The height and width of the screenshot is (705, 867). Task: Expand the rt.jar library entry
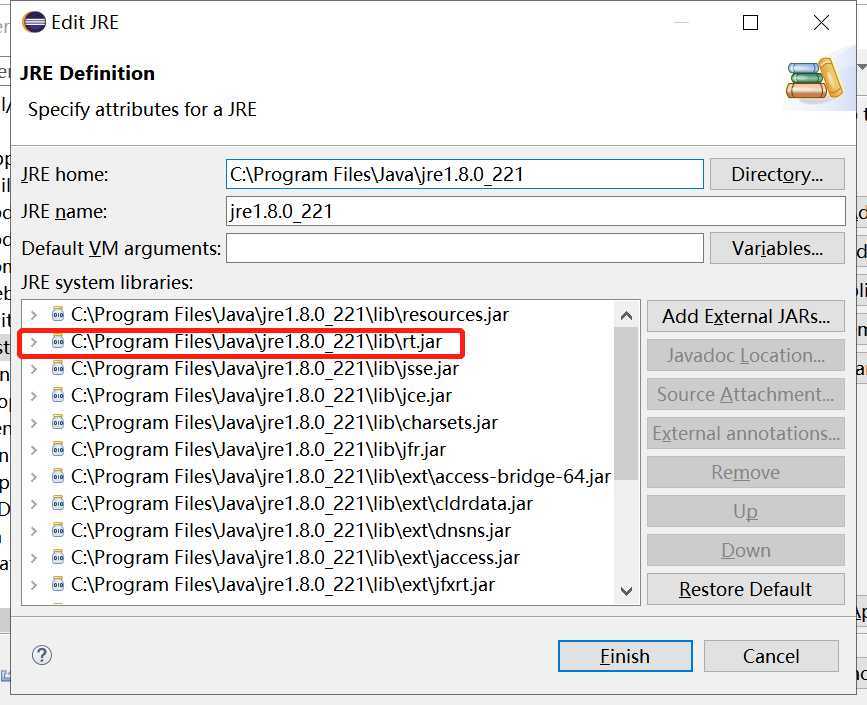click(x=34, y=342)
